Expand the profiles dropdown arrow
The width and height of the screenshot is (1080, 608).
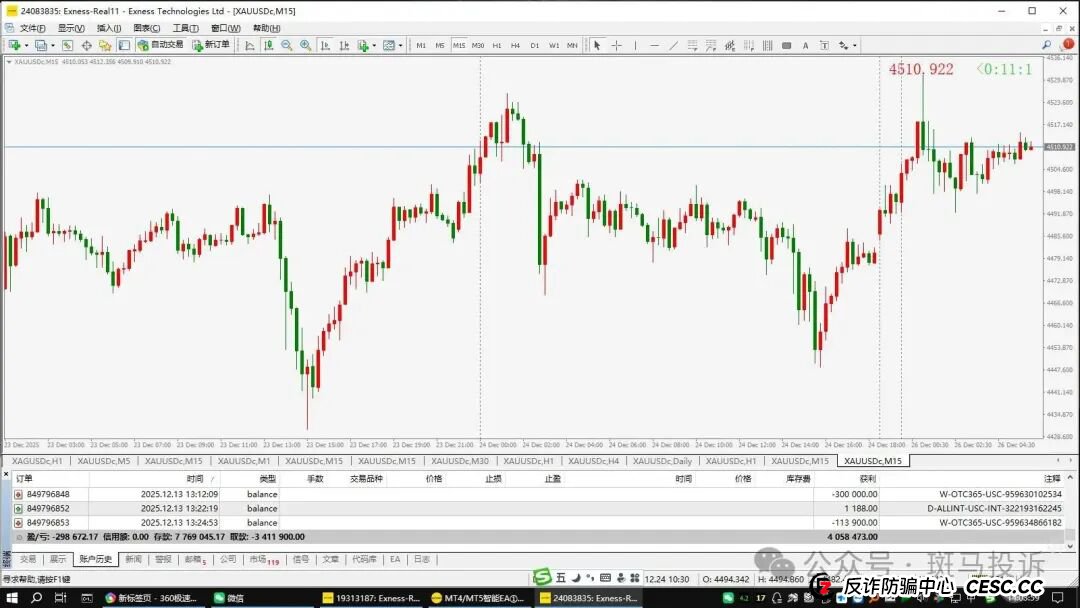pos(51,45)
